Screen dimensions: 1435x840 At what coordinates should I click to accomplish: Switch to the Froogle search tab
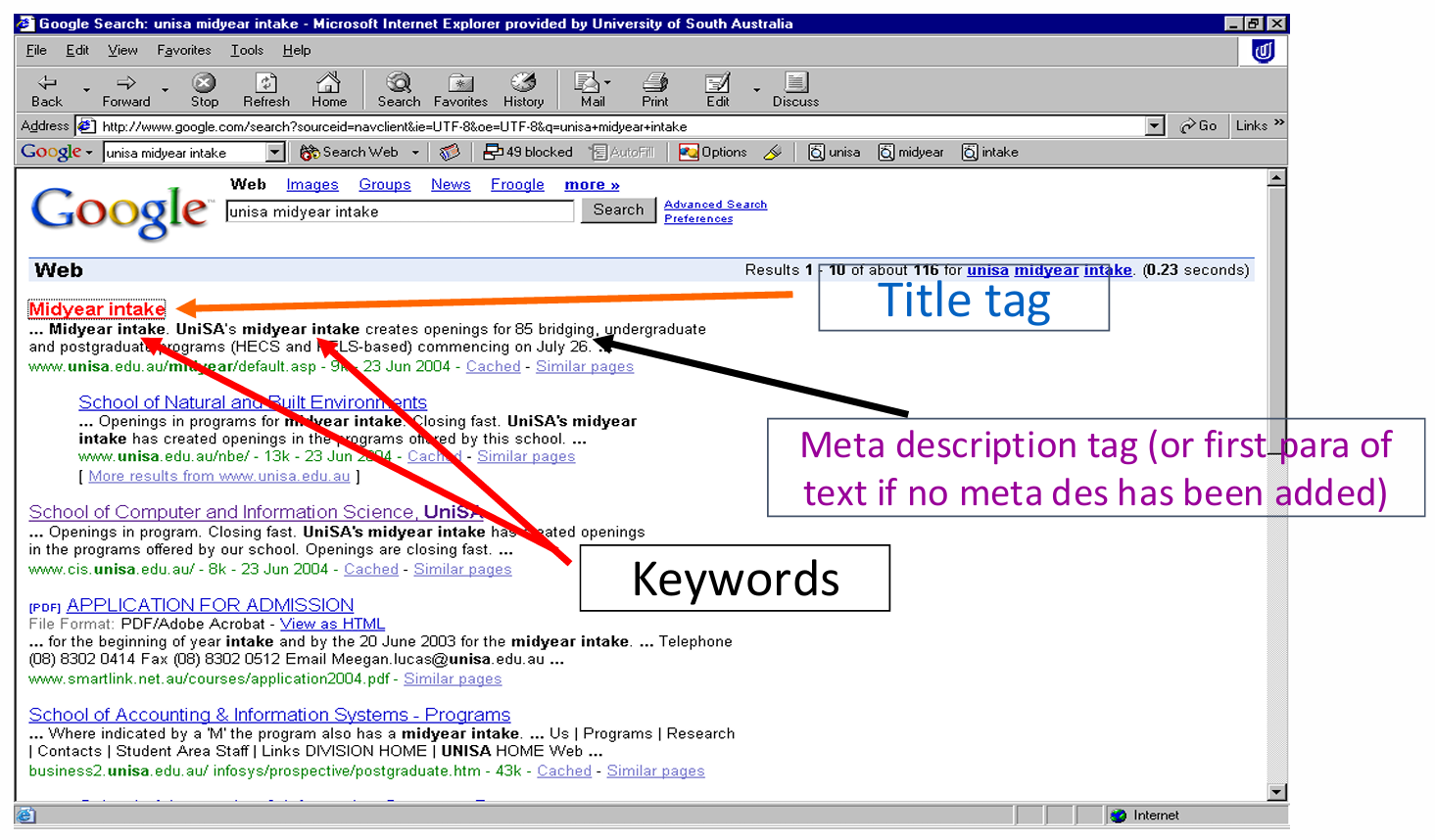517,184
